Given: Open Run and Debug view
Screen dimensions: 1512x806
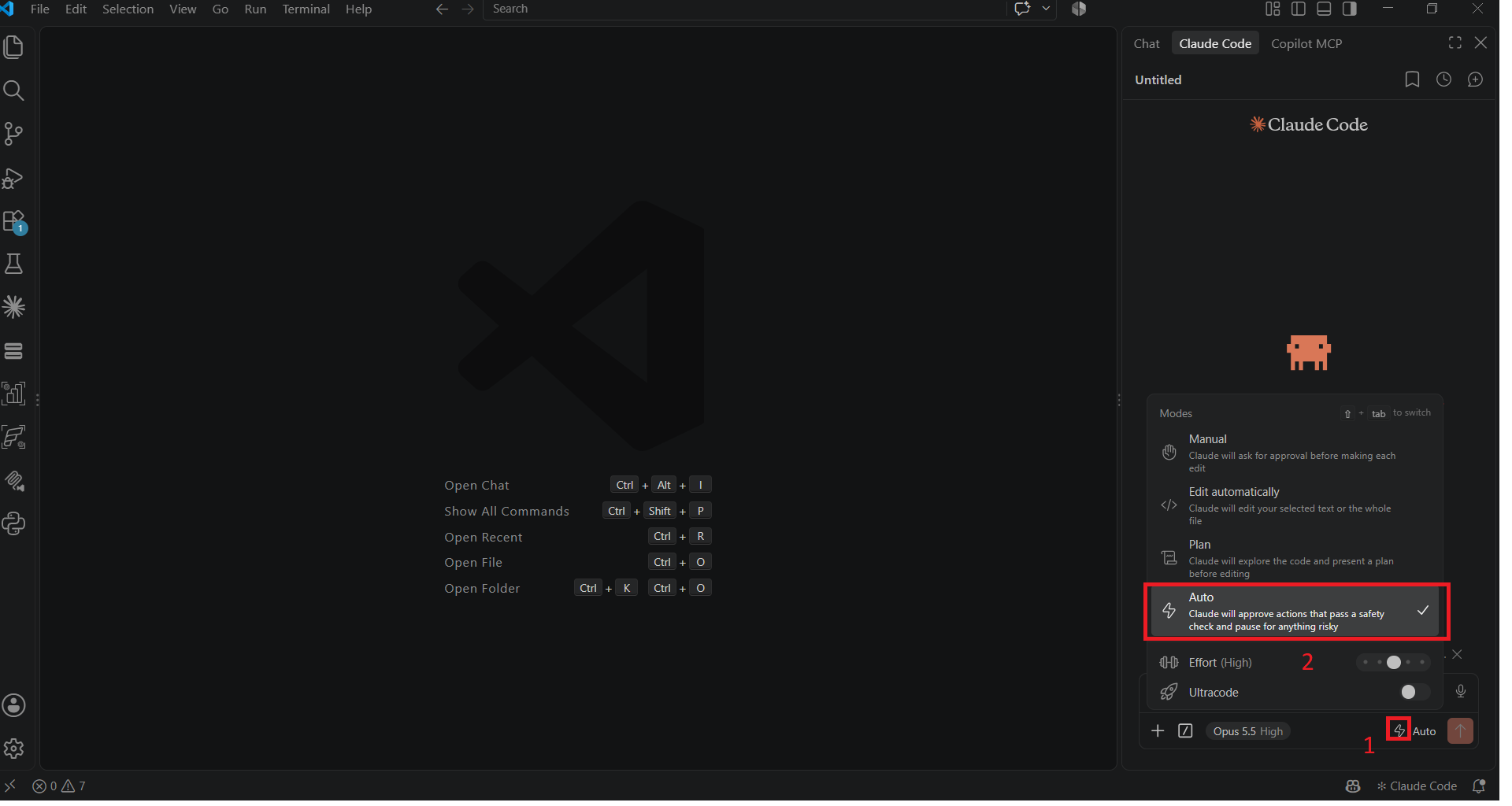Looking at the screenshot, I should (x=13, y=178).
